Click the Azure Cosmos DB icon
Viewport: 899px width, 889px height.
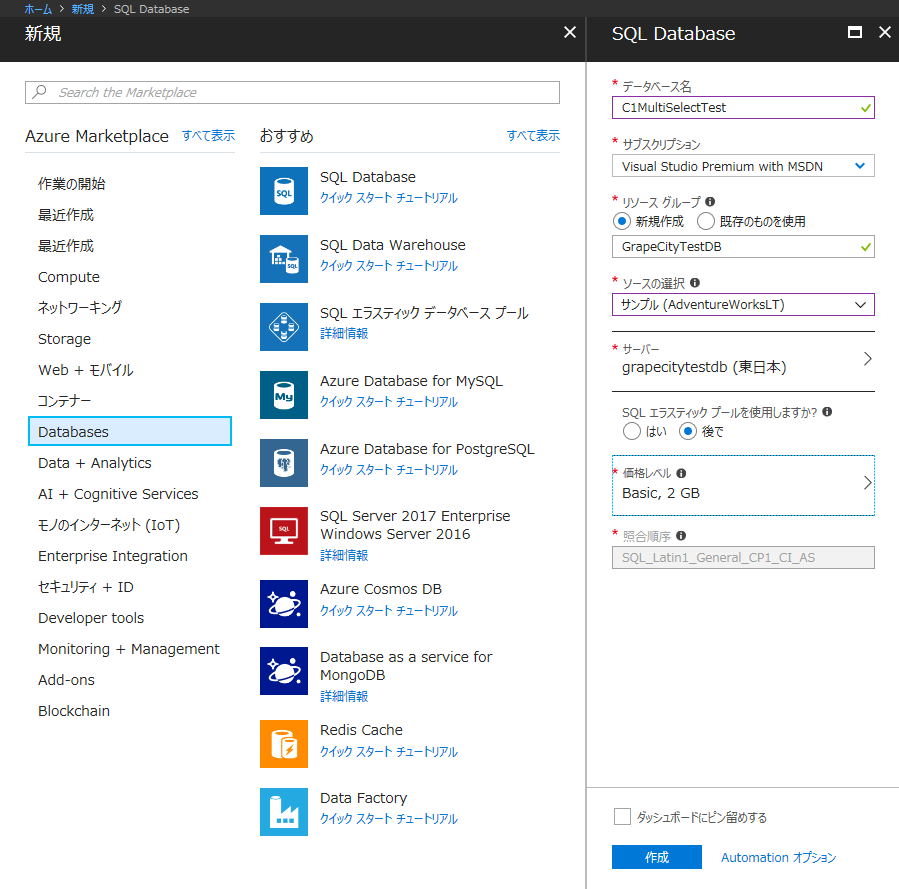(284, 604)
